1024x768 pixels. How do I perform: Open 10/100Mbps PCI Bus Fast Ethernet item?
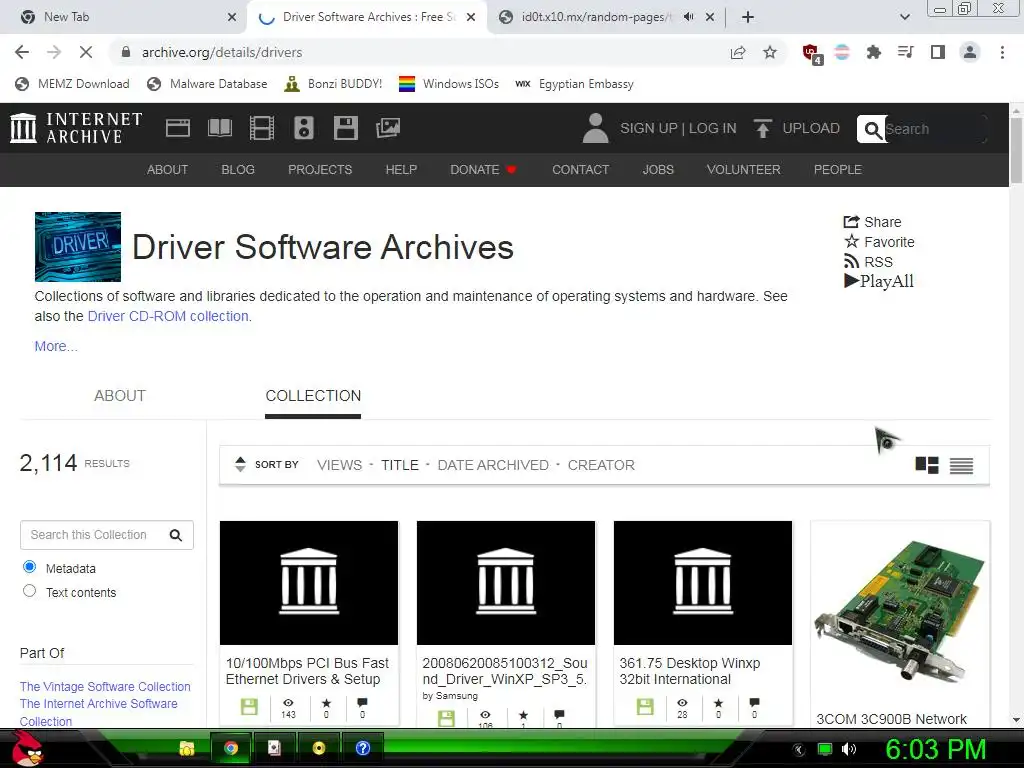(x=307, y=671)
